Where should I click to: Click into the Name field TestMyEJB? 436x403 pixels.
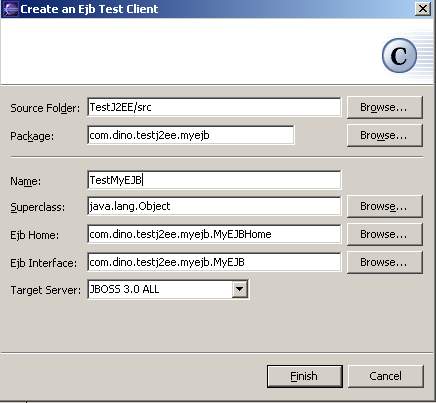[214, 180]
